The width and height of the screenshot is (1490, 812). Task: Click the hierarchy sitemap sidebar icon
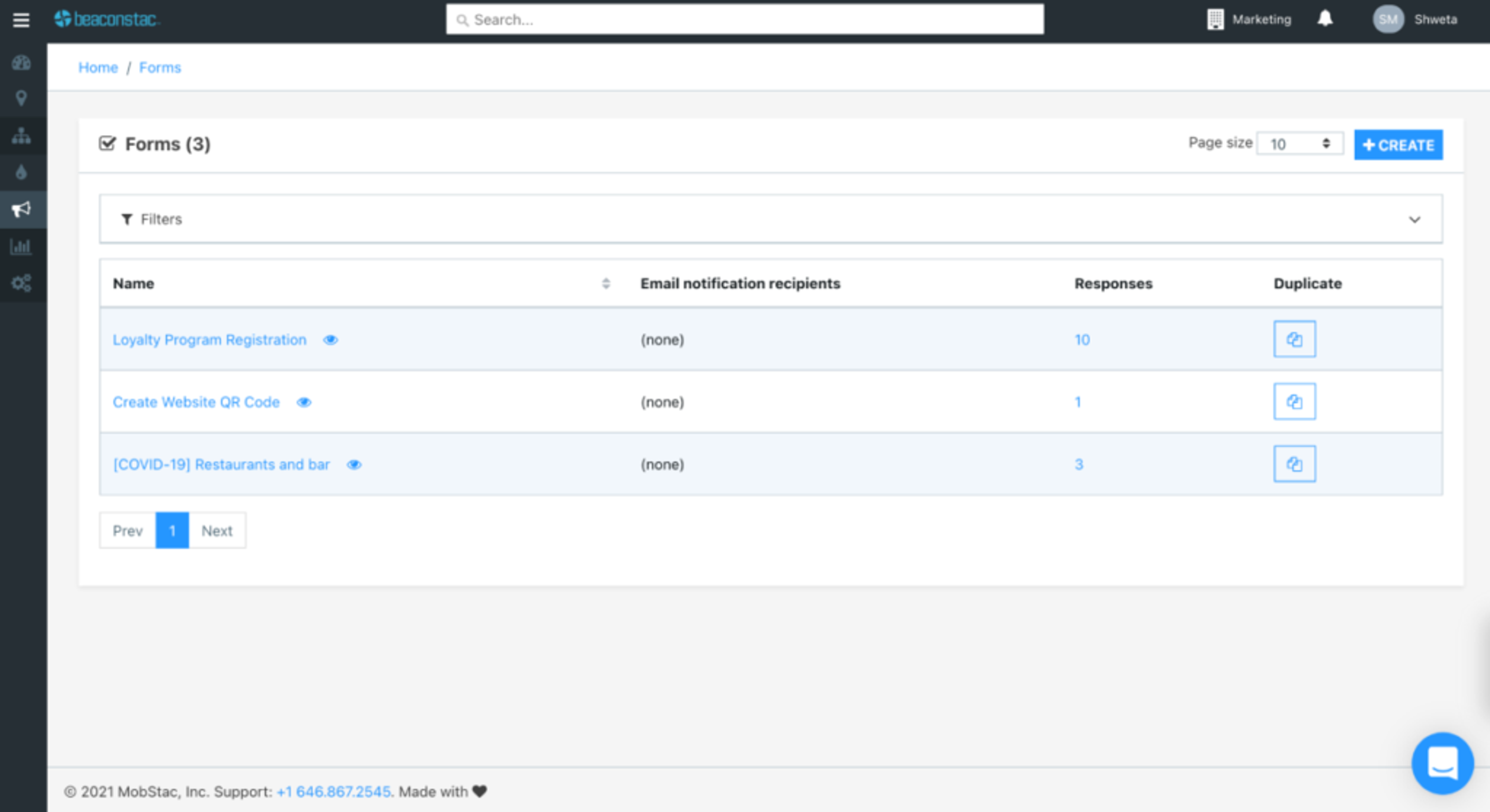[x=21, y=136]
